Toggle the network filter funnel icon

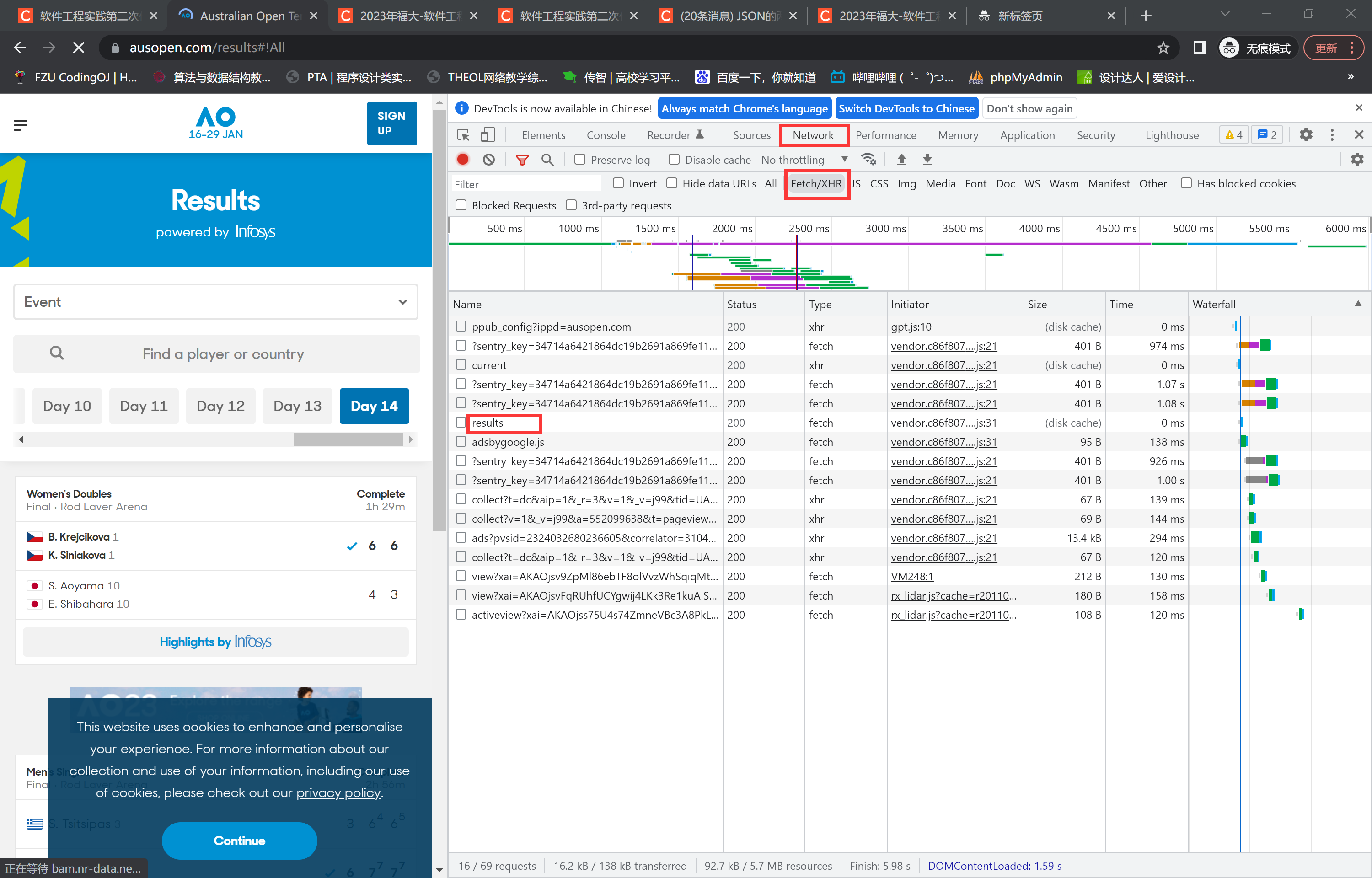pos(521,160)
